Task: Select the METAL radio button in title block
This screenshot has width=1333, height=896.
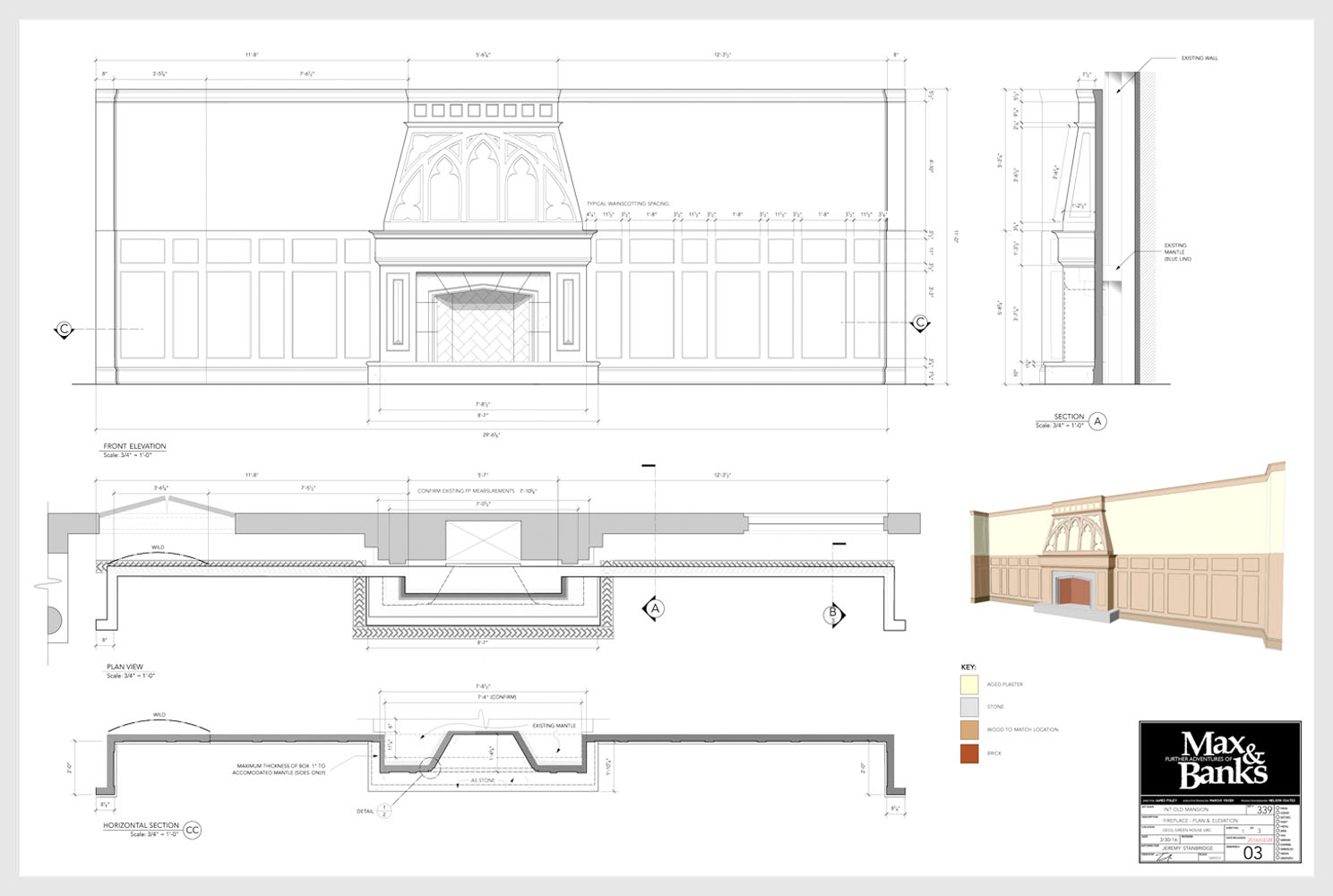Action: pos(1277,826)
